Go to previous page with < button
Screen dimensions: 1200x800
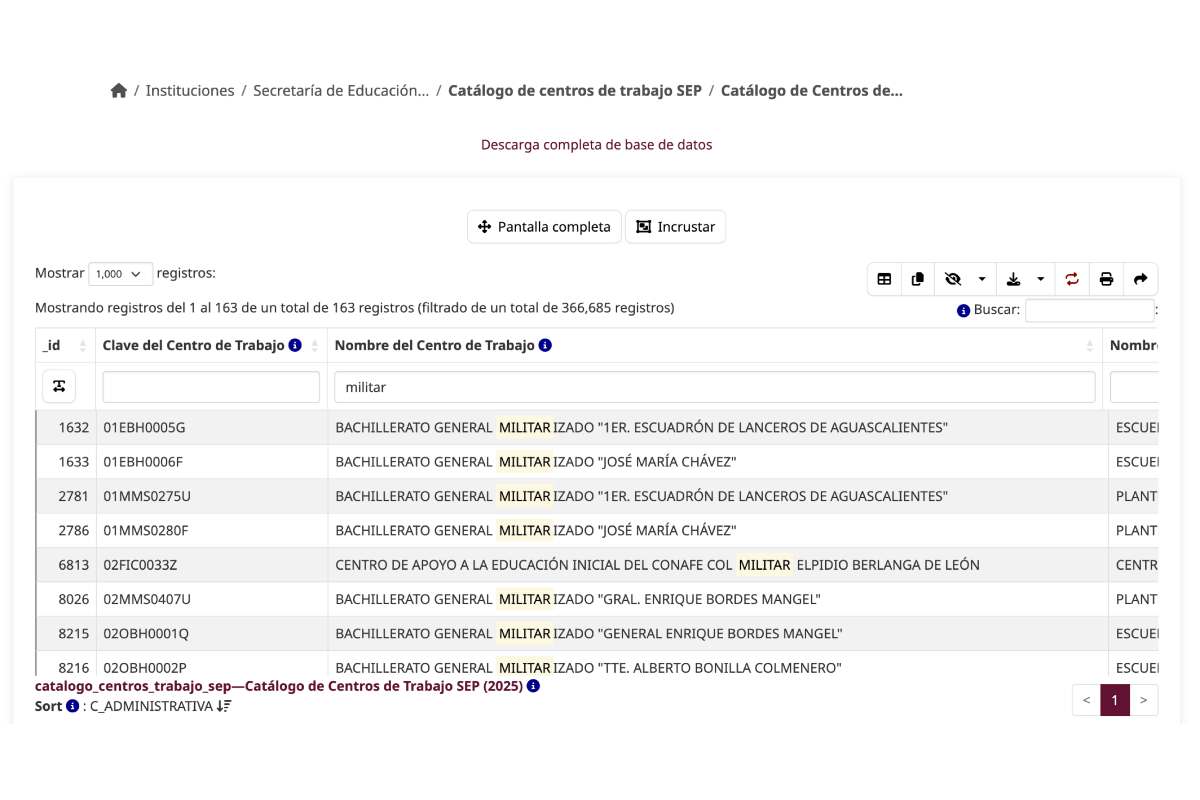[x=1086, y=700]
